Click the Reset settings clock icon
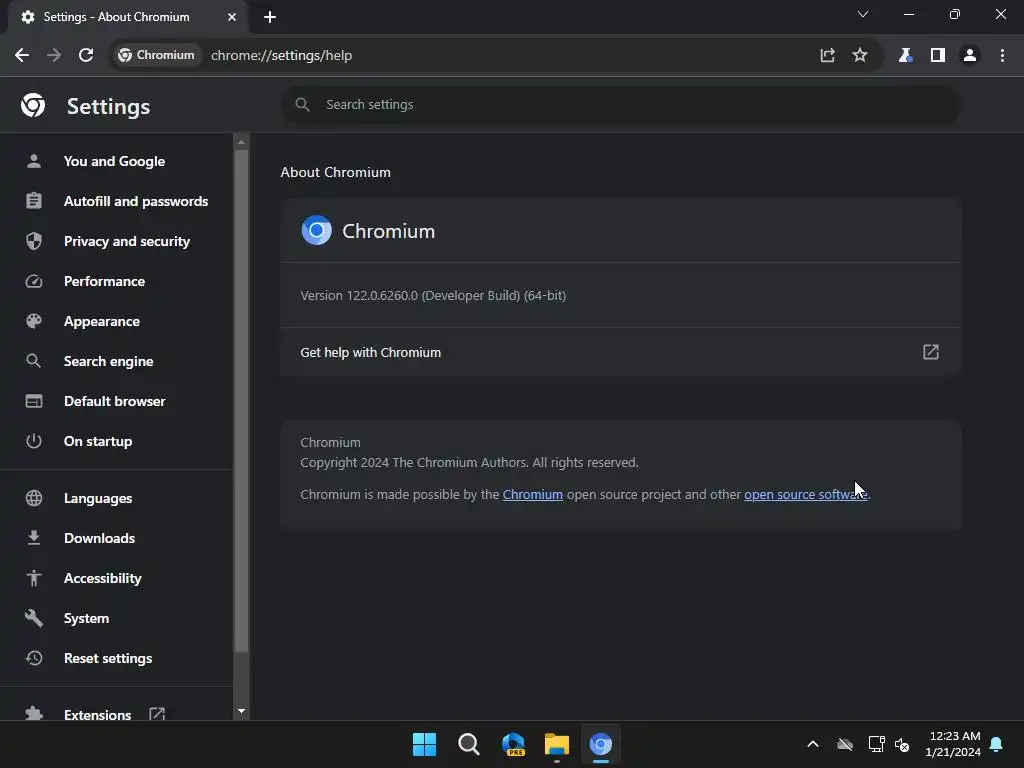1024x768 pixels. click(34, 658)
